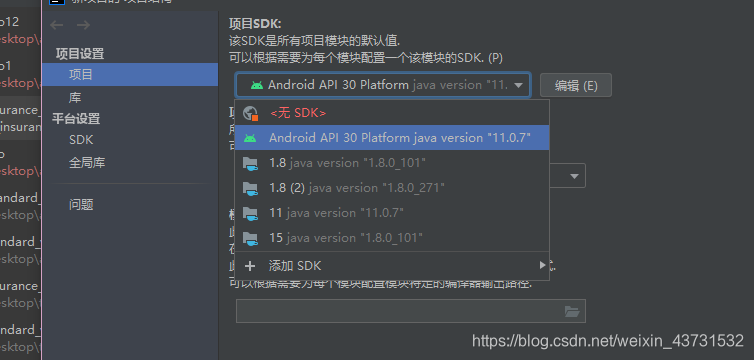This screenshot has width=754, height=360.
Task: Click the folder browse icon in output path field
Action: 572,311
